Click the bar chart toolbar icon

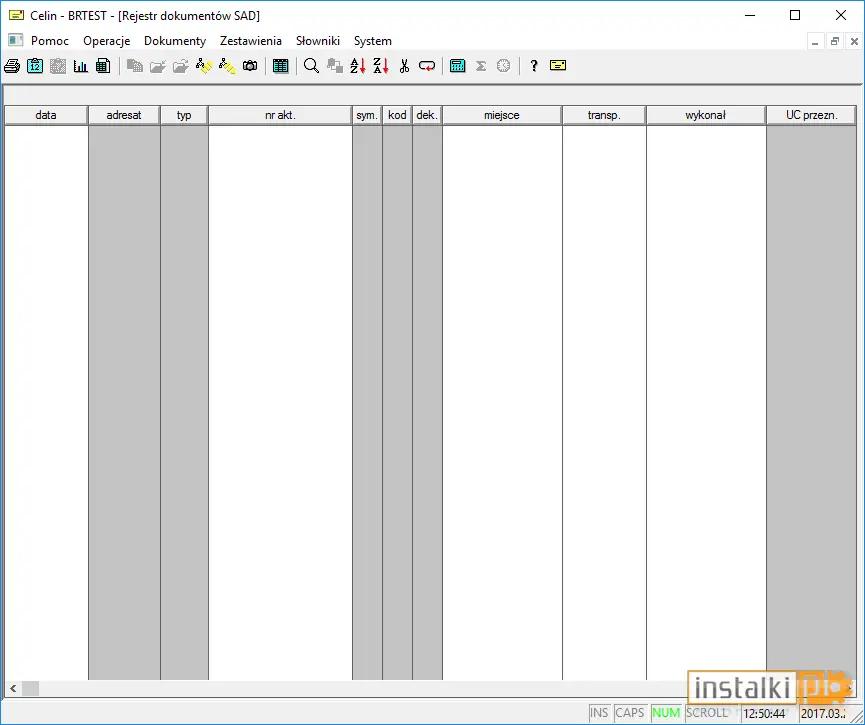pyautogui.click(x=81, y=66)
